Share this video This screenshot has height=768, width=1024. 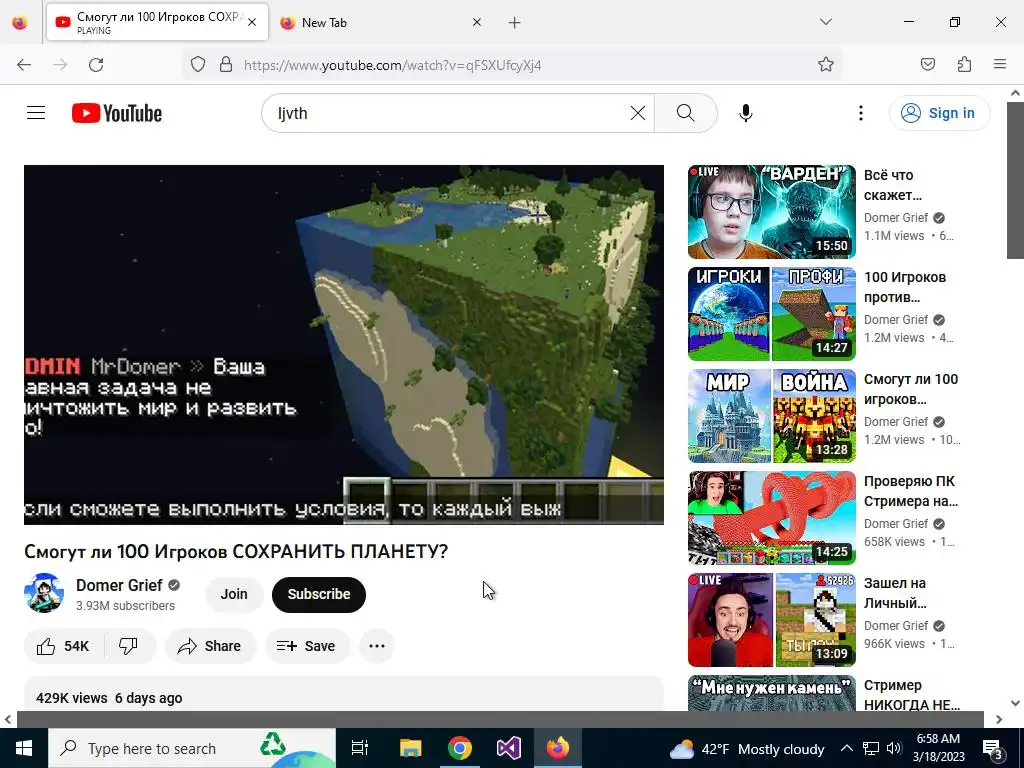(210, 646)
